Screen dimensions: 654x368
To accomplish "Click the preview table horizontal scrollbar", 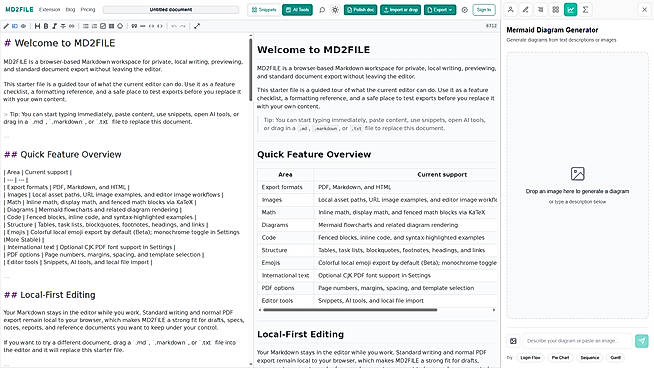I will 350,310.
